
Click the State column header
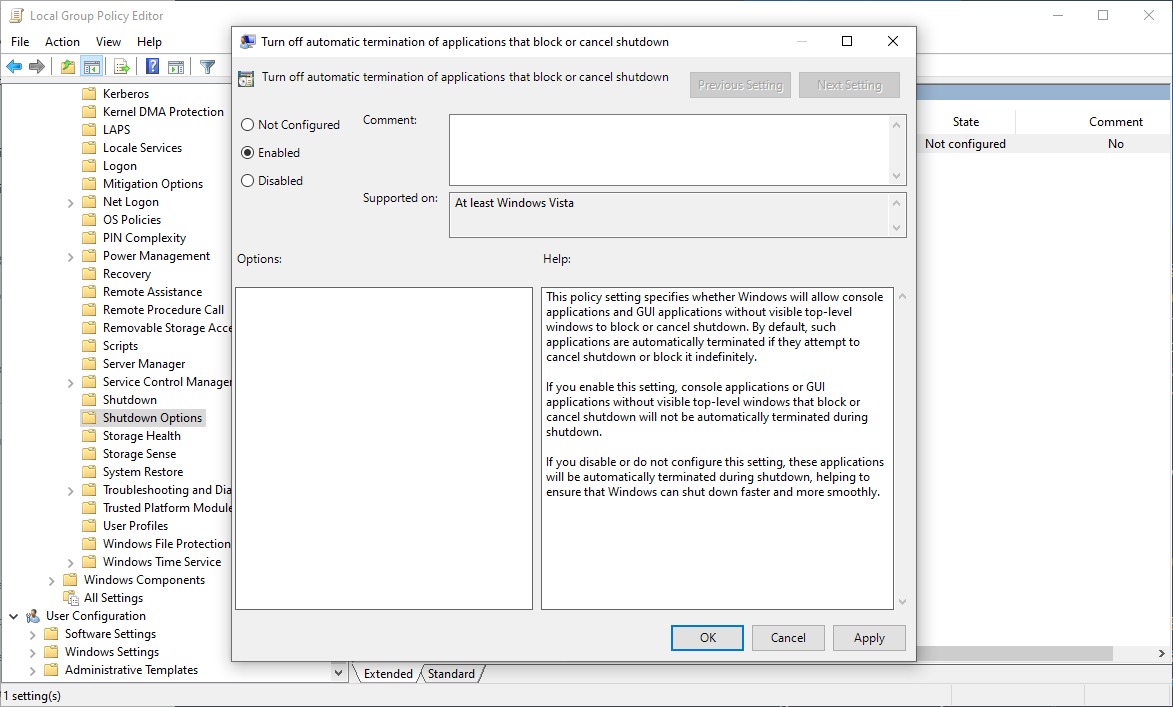[966, 122]
